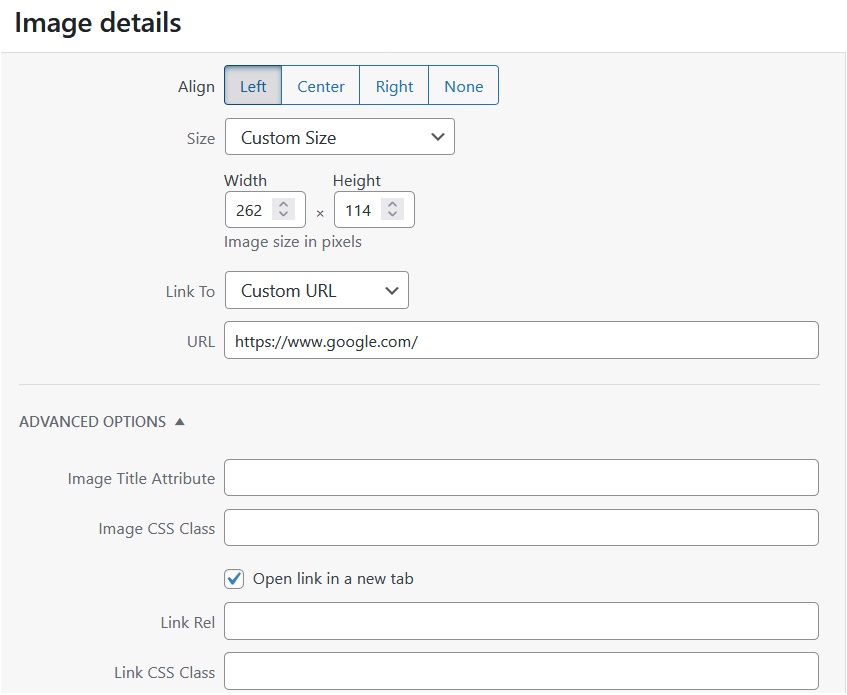The image size is (847, 695).
Task: Decrease the Height value with stepper arrow
Action: click(393, 215)
